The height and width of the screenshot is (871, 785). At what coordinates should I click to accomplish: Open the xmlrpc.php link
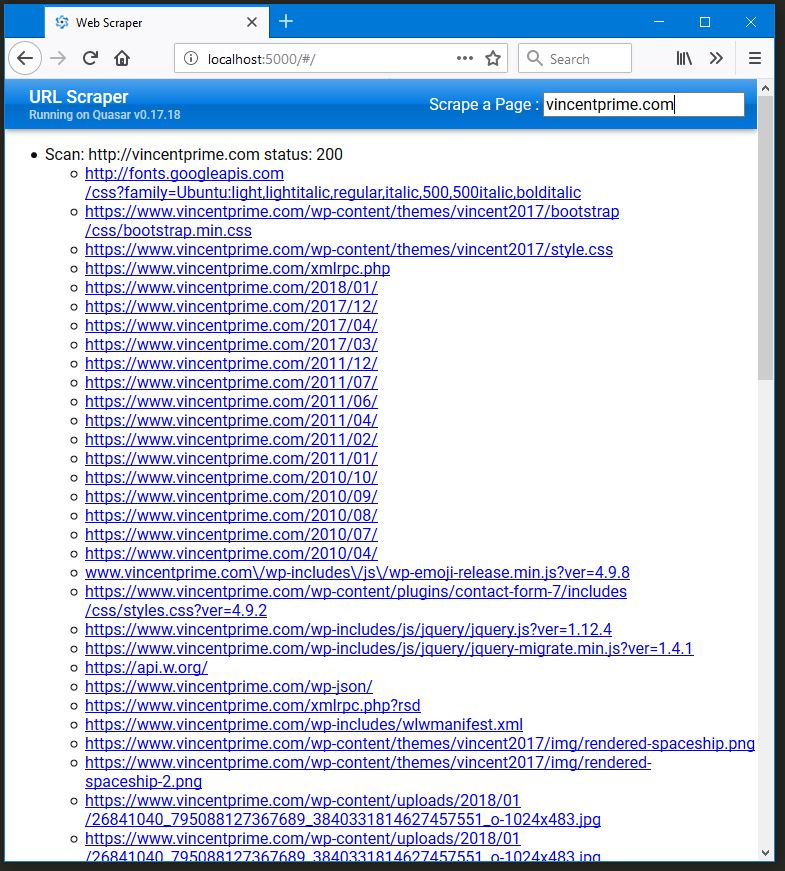(237, 268)
